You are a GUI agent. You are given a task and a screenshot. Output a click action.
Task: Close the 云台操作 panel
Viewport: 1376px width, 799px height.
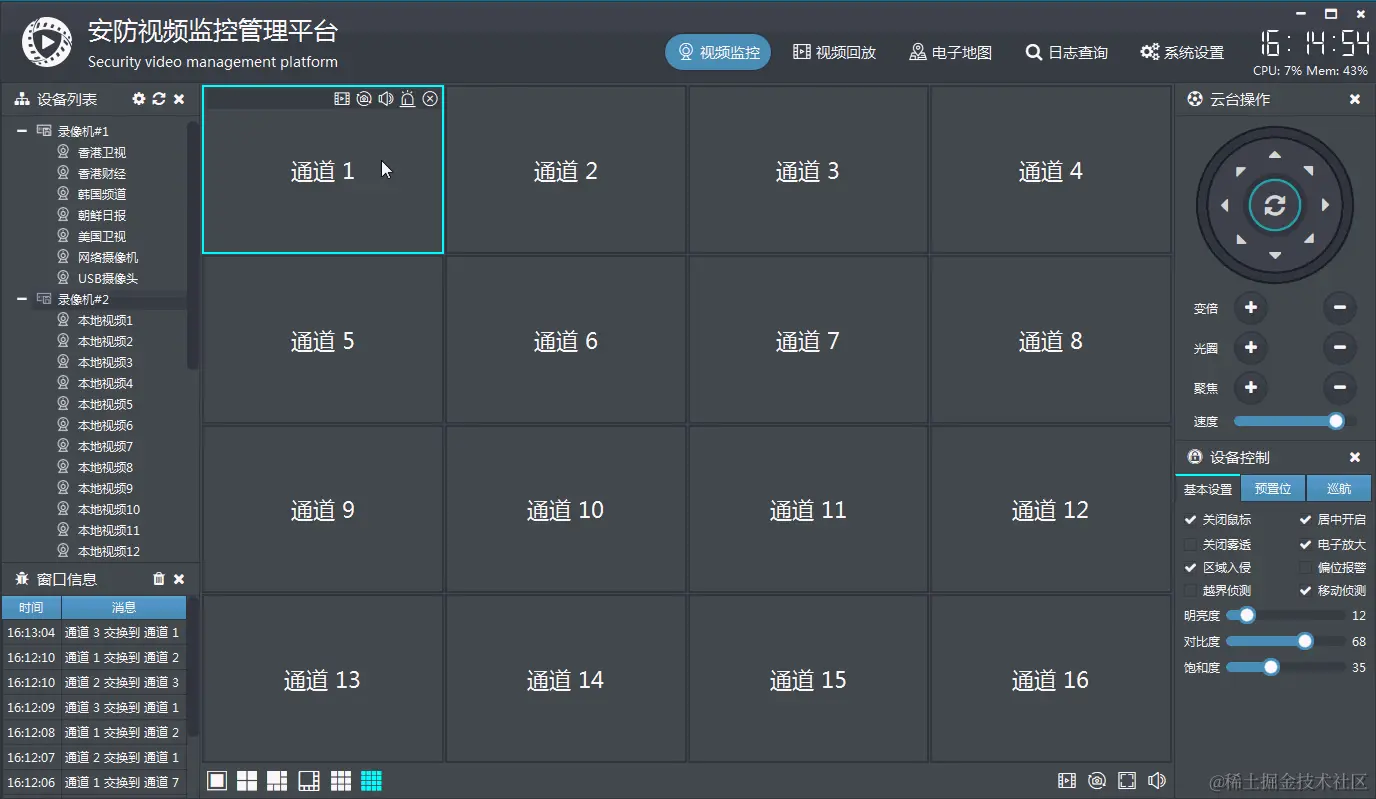[x=1355, y=99]
